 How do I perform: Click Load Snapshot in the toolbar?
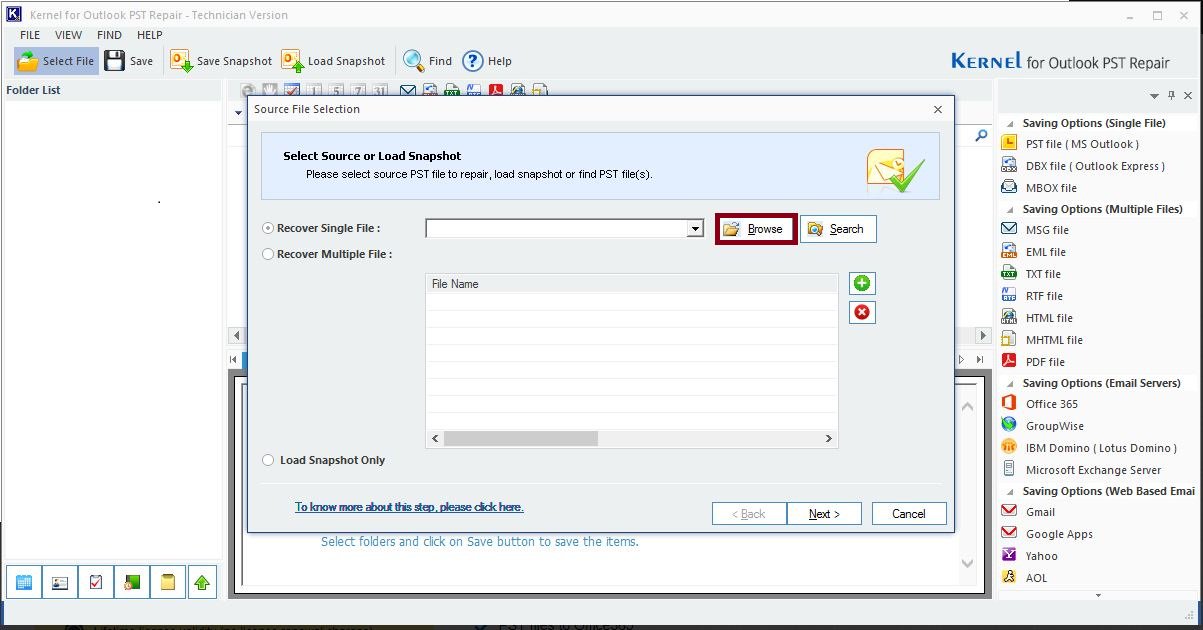(x=333, y=61)
